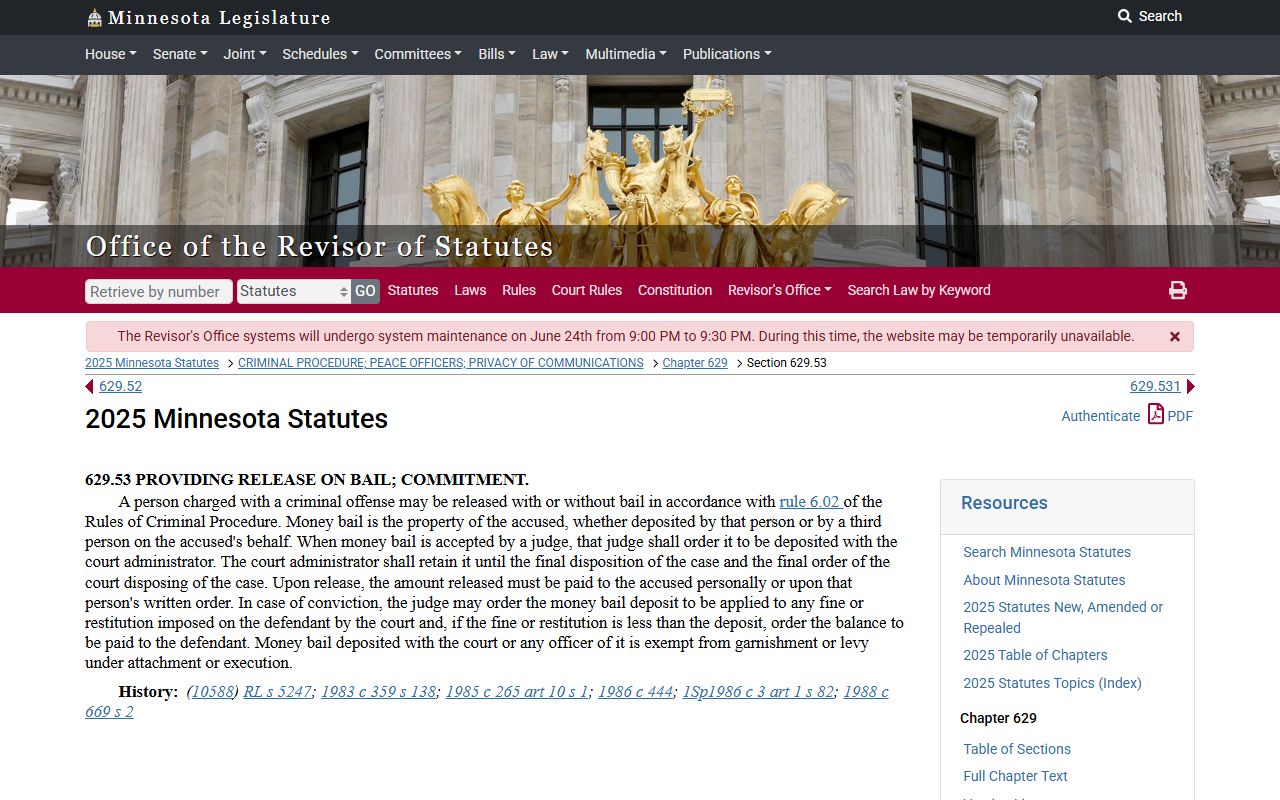Select the Statutes document type combo box

click(293, 291)
